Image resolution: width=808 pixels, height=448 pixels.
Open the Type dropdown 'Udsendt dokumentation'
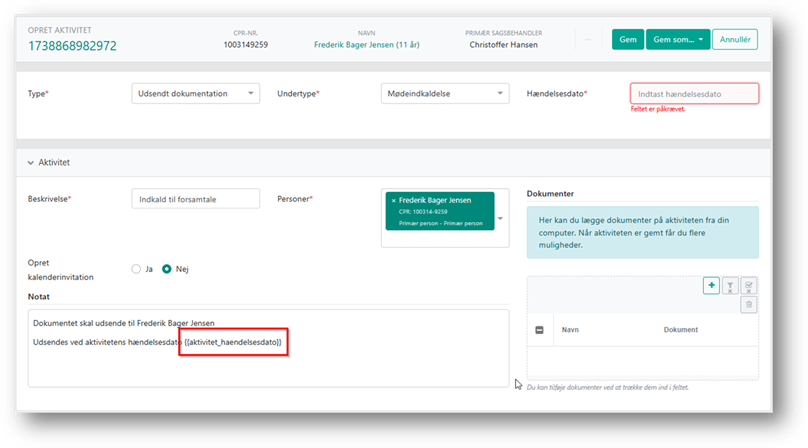click(195, 94)
